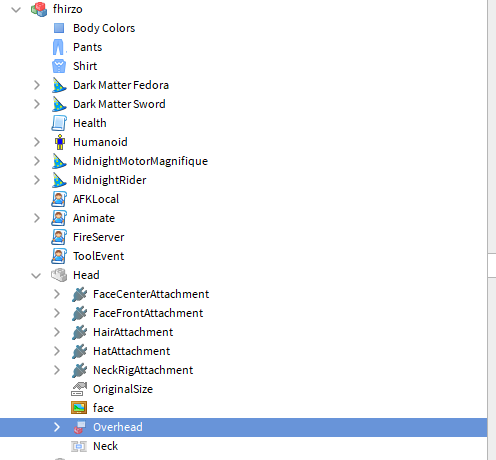Click the FaceCenterAttachment plug icon
This screenshot has height=460, width=496.
tap(79, 294)
